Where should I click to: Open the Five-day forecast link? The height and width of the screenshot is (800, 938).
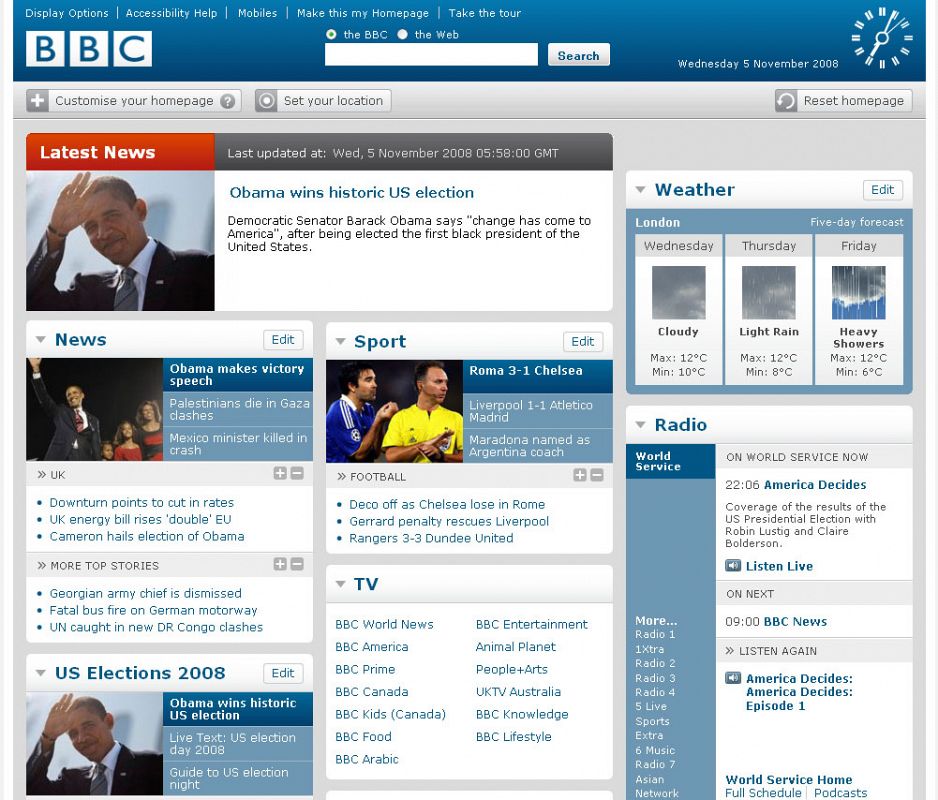856,222
